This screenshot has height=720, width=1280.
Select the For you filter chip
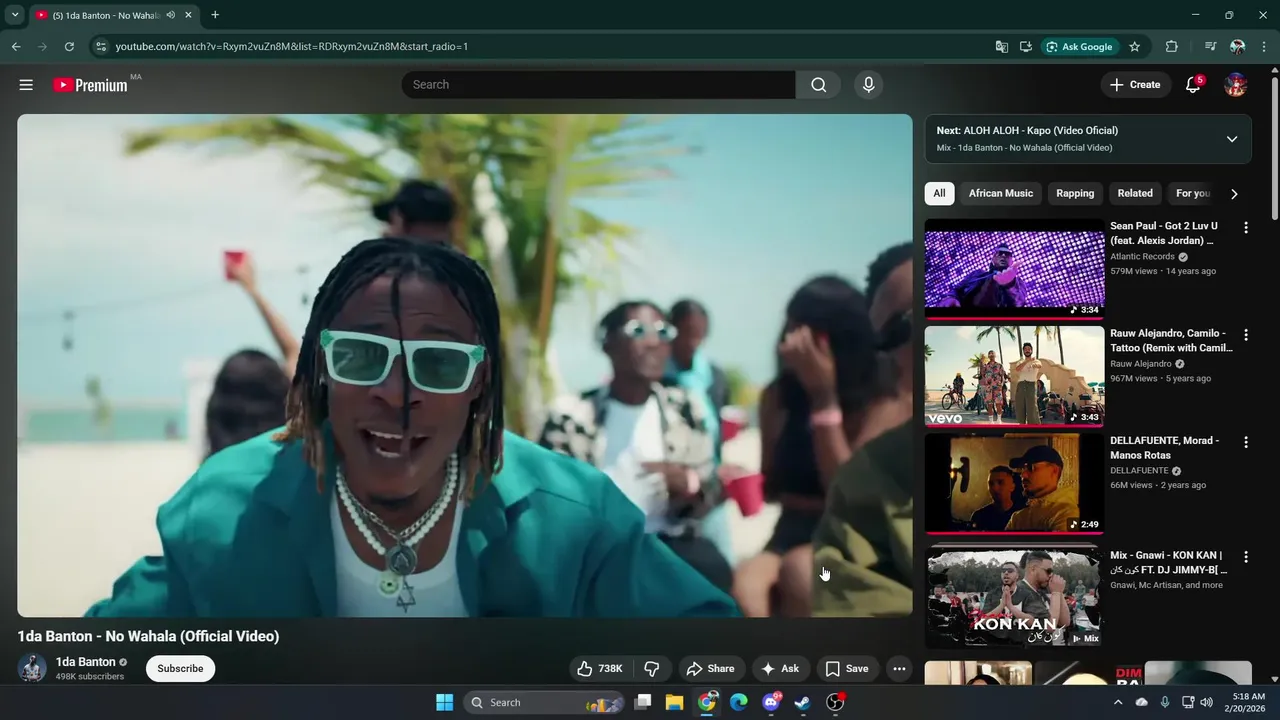coord(1192,194)
